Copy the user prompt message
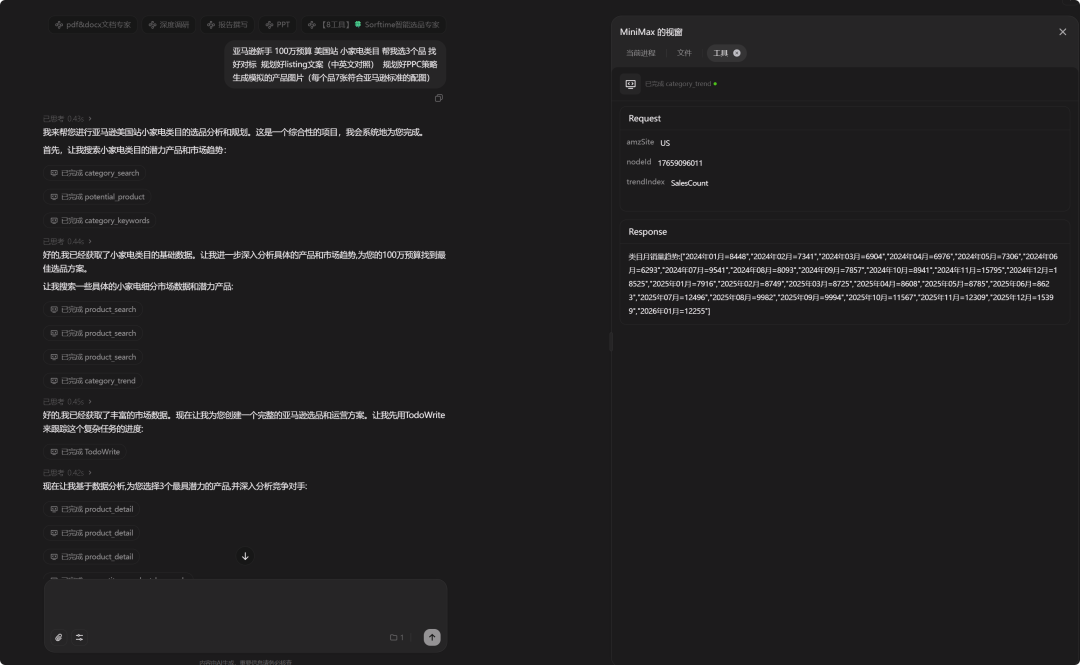The width and height of the screenshot is (1080, 665). pos(438,98)
